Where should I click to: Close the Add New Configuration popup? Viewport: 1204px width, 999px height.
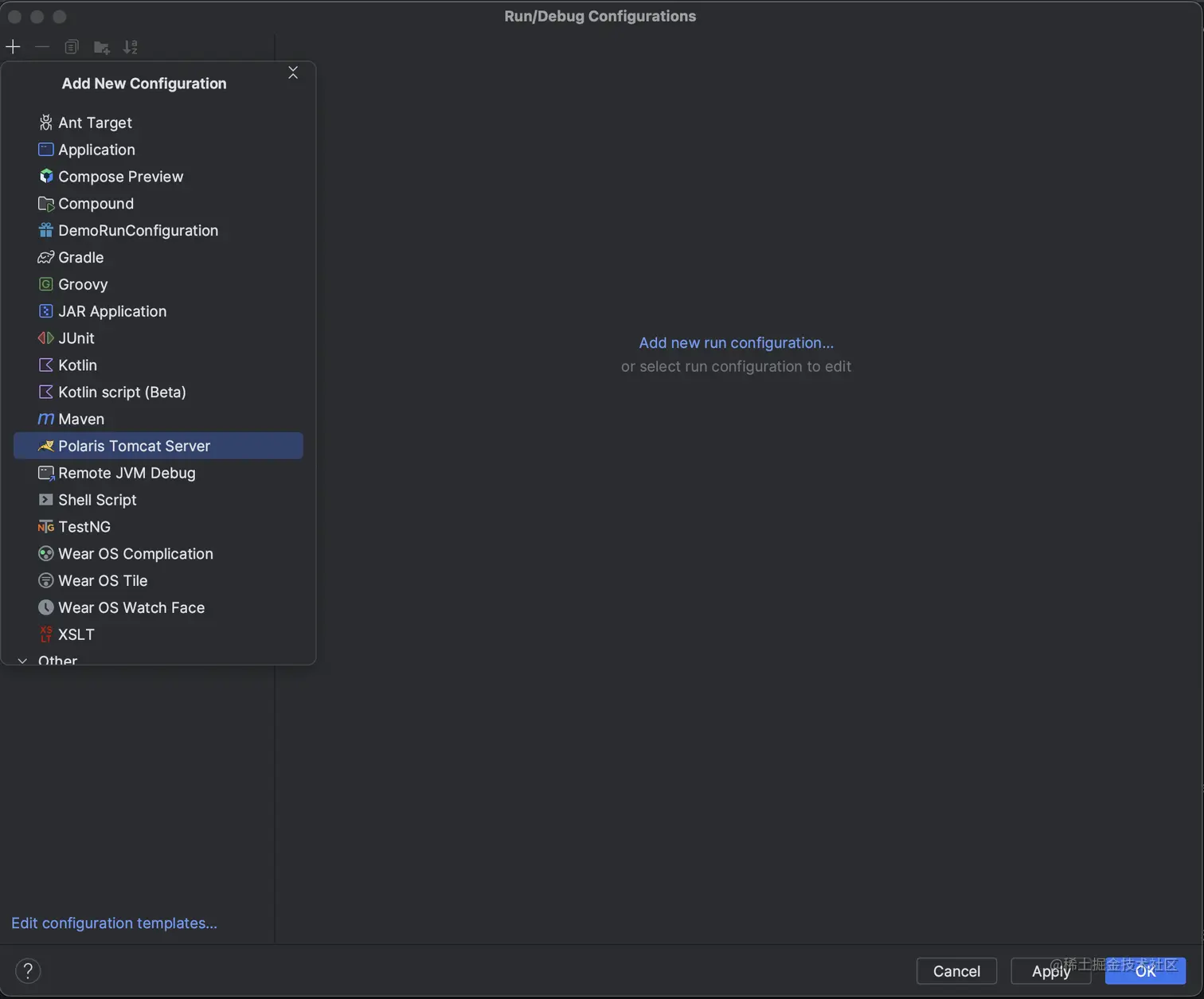coord(292,72)
